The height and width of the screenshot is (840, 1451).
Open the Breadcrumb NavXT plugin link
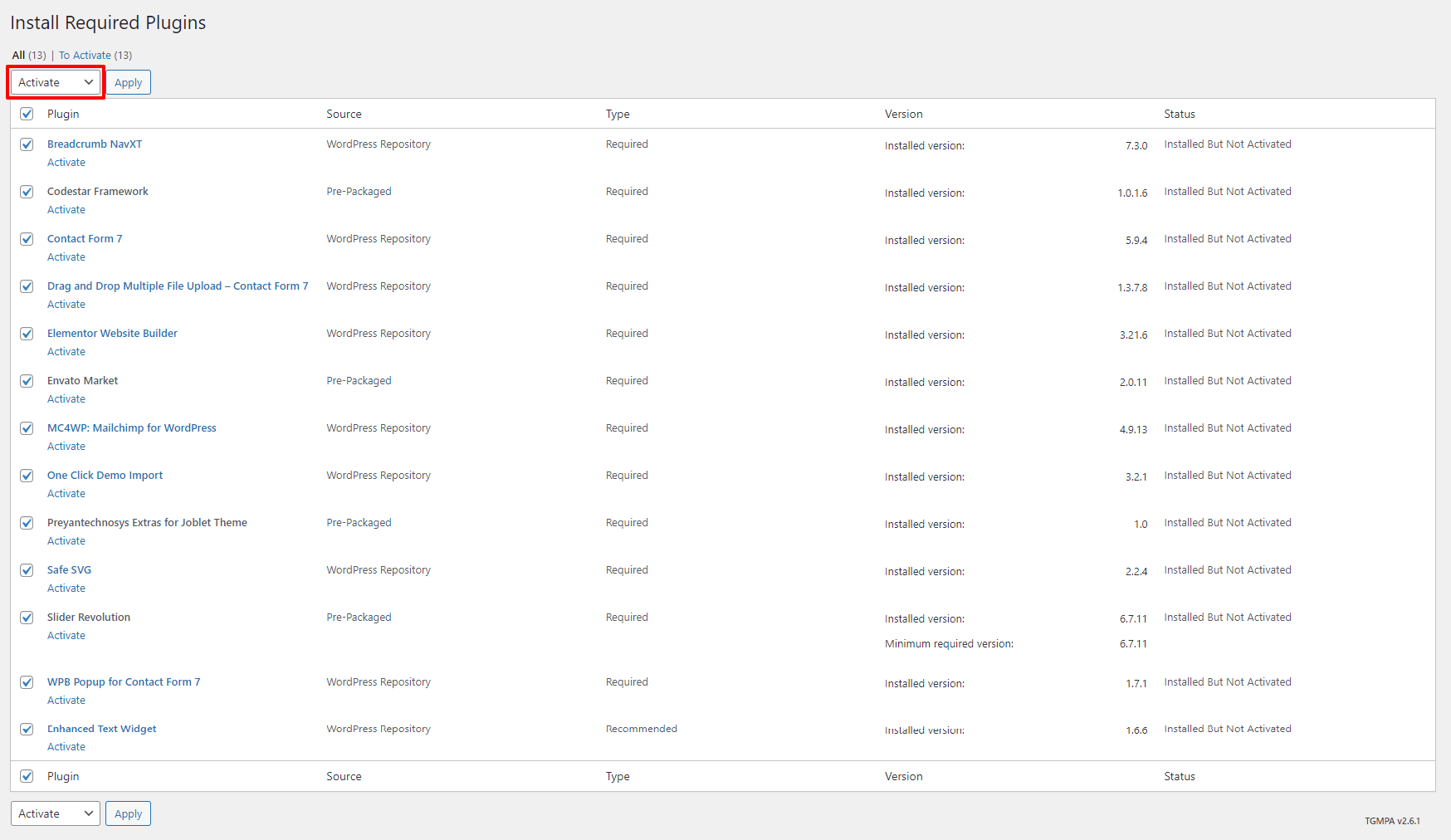[x=95, y=144]
